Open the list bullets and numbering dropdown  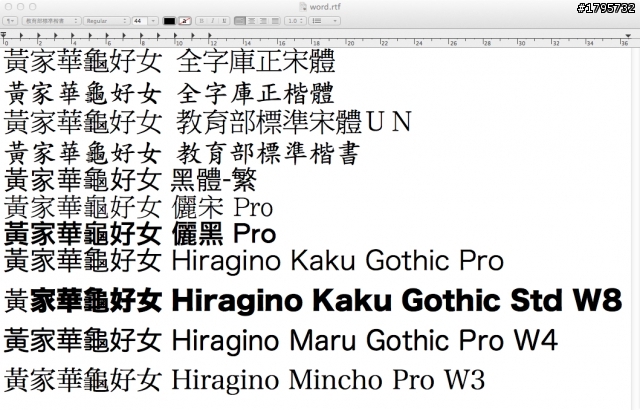(324, 21)
